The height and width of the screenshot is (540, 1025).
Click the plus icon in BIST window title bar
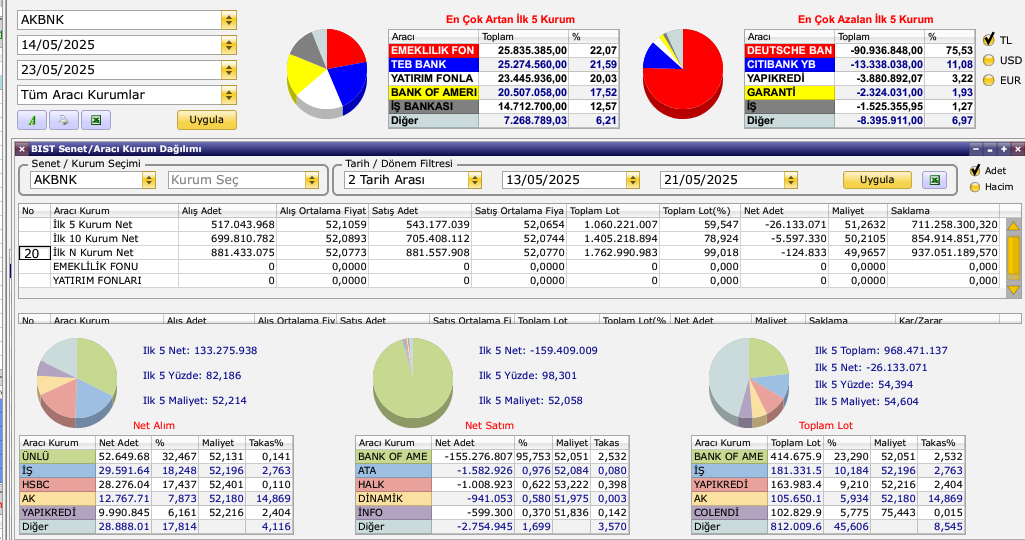tap(1004, 149)
